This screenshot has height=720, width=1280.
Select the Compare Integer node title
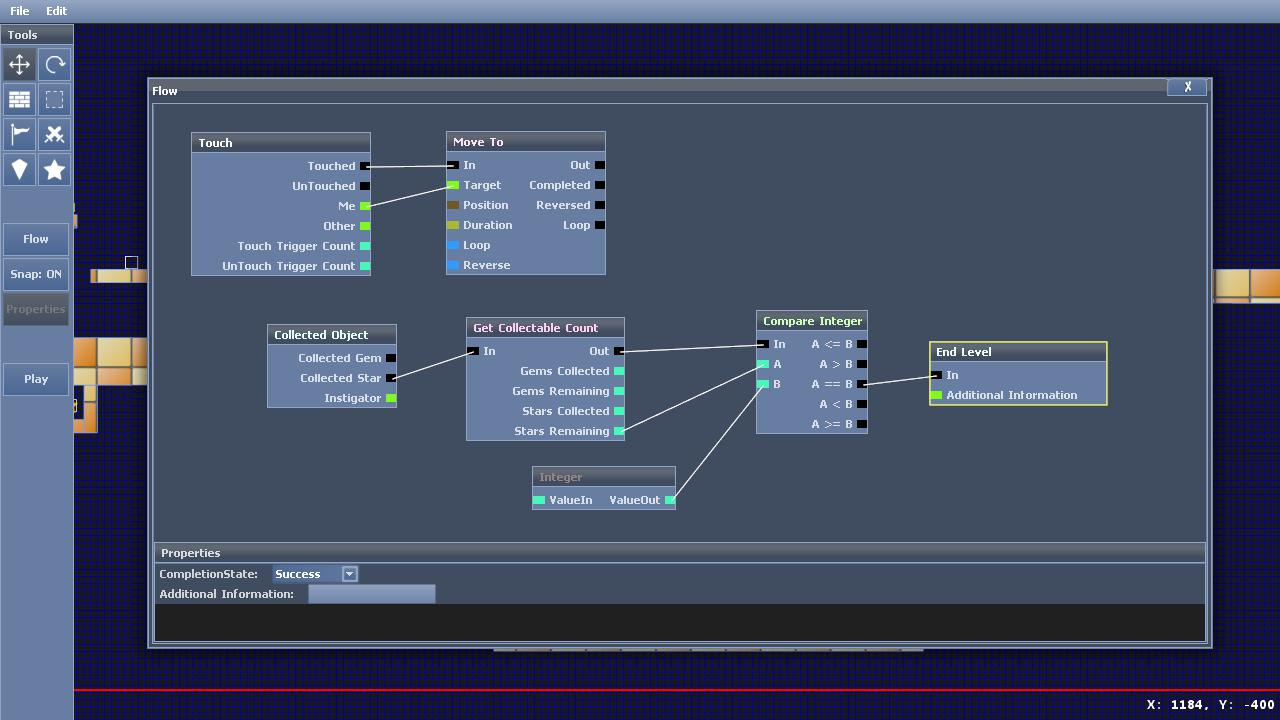pos(812,321)
